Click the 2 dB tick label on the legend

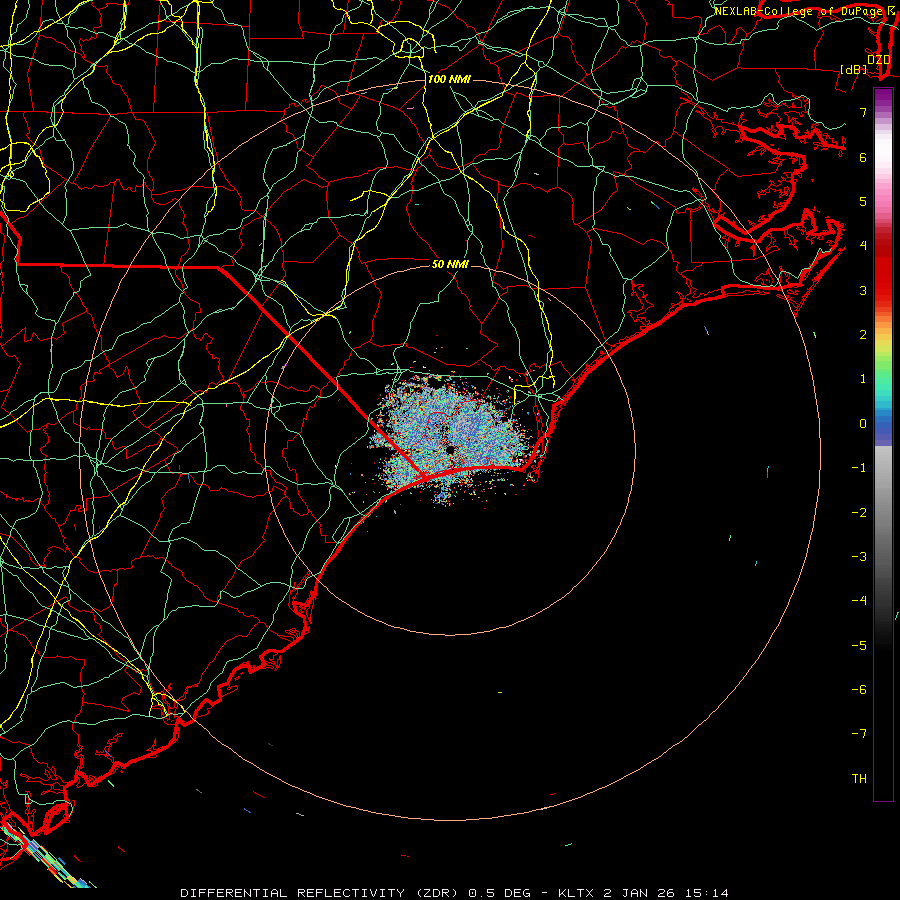(x=863, y=335)
